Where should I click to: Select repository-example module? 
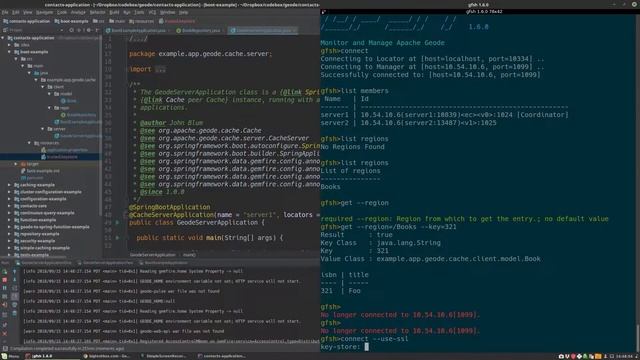37,234
